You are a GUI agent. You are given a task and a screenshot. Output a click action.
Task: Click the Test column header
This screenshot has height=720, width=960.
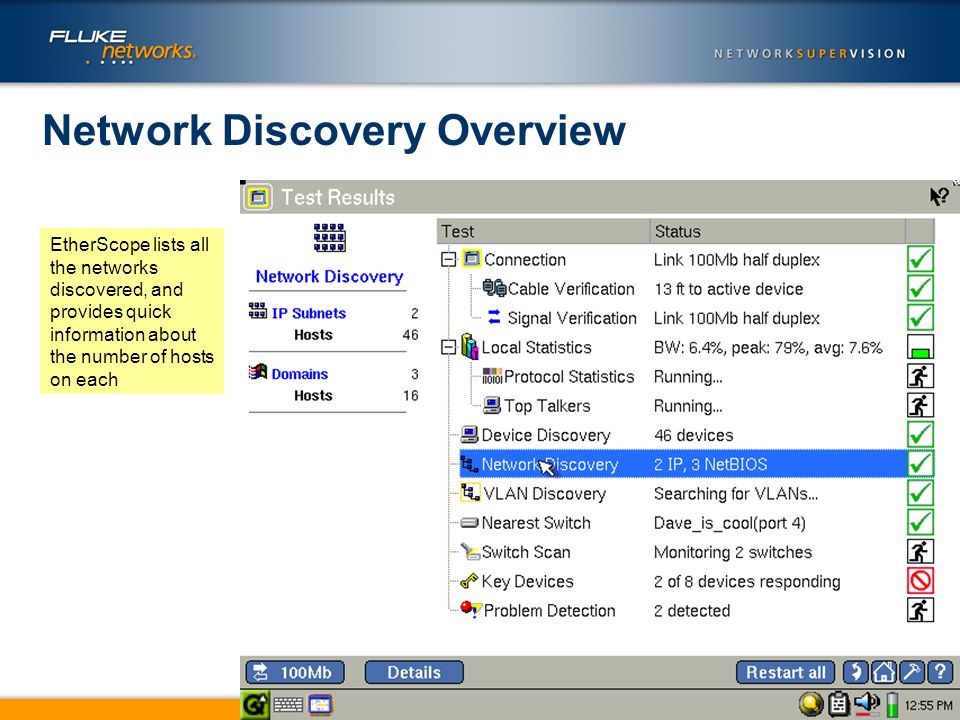tap(543, 231)
